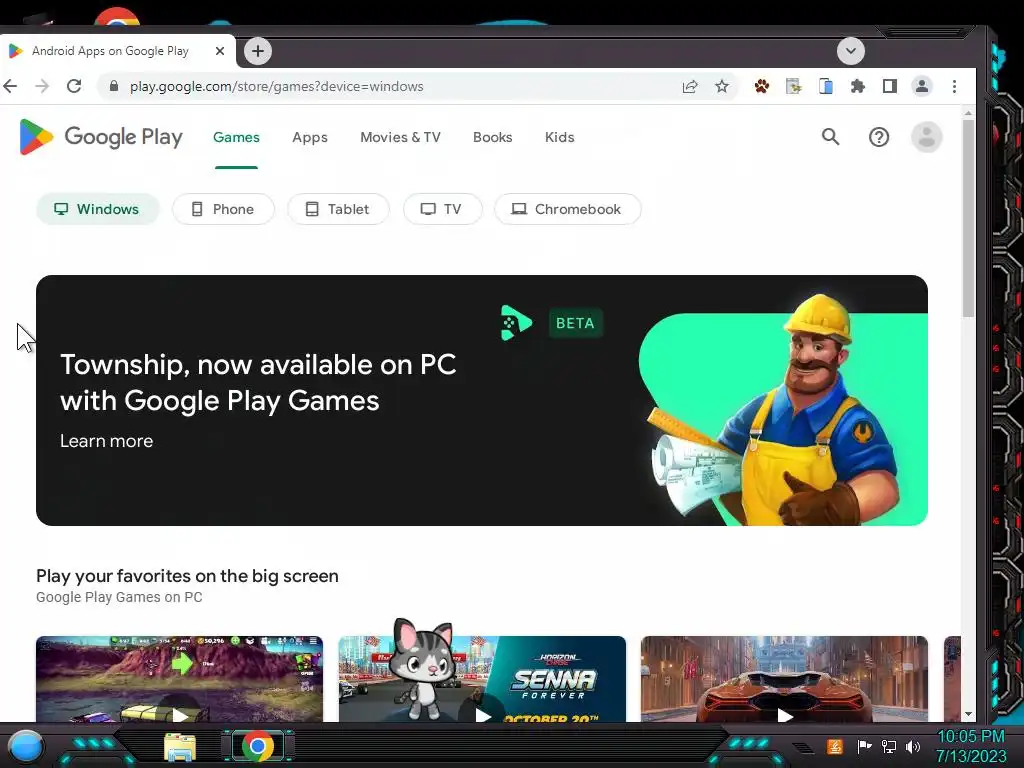
Task: Click the Chrome taskbar icon
Action: (258, 746)
